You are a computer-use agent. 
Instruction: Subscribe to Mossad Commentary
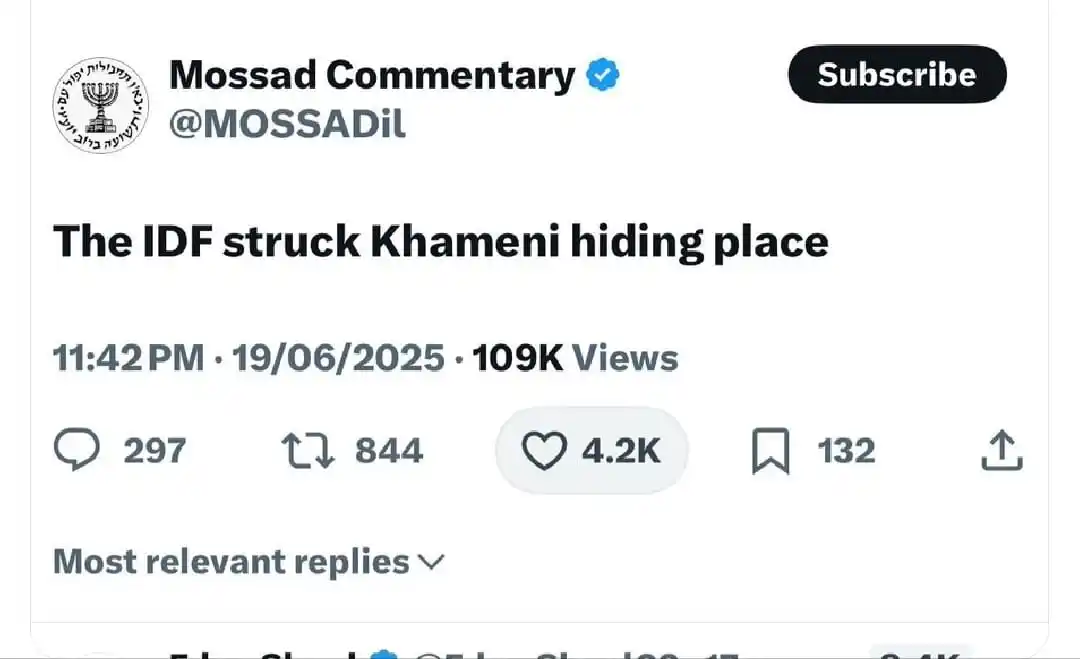897,74
